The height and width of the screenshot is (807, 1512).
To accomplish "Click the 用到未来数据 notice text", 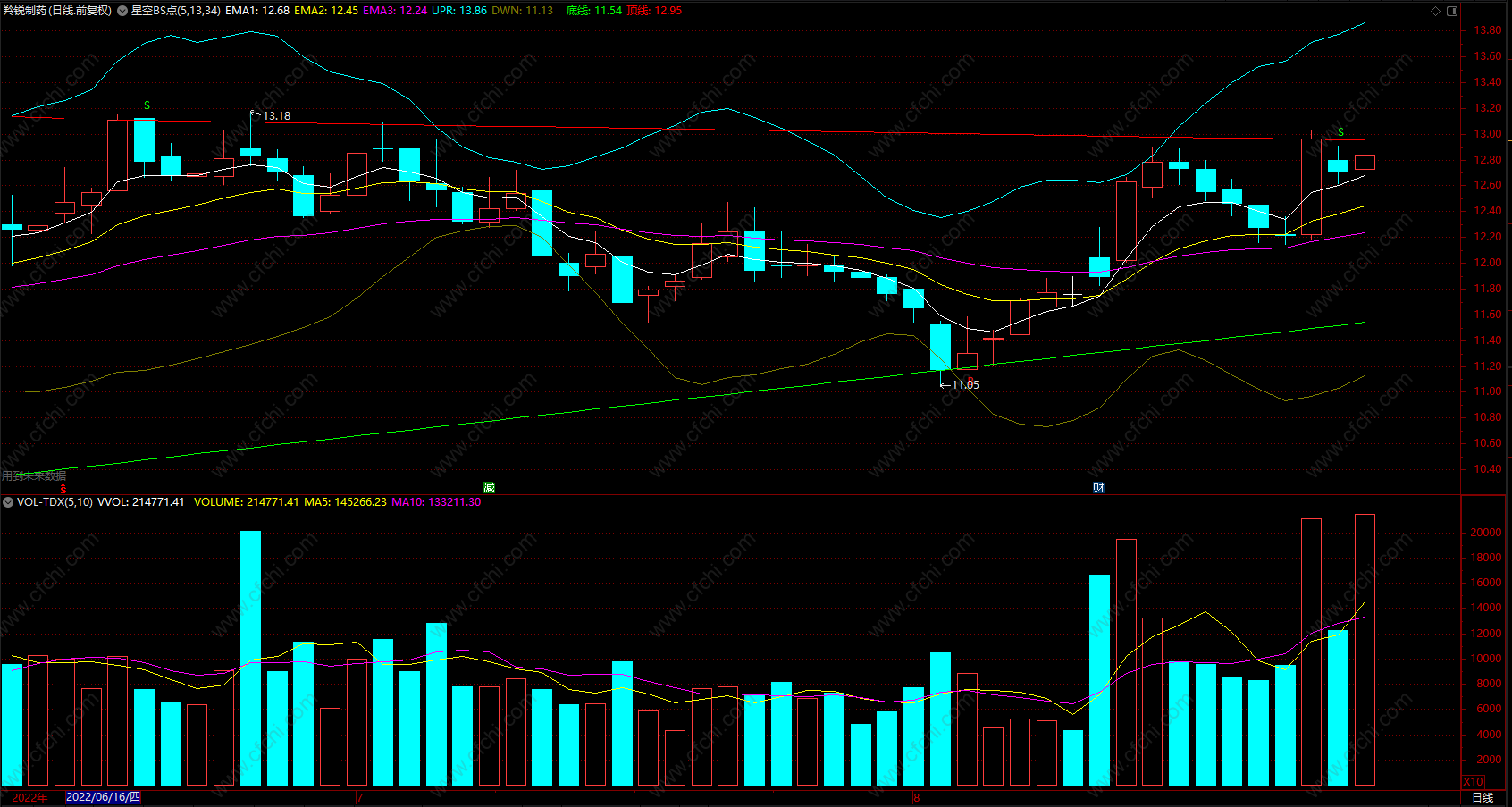I will (x=34, y=475).
